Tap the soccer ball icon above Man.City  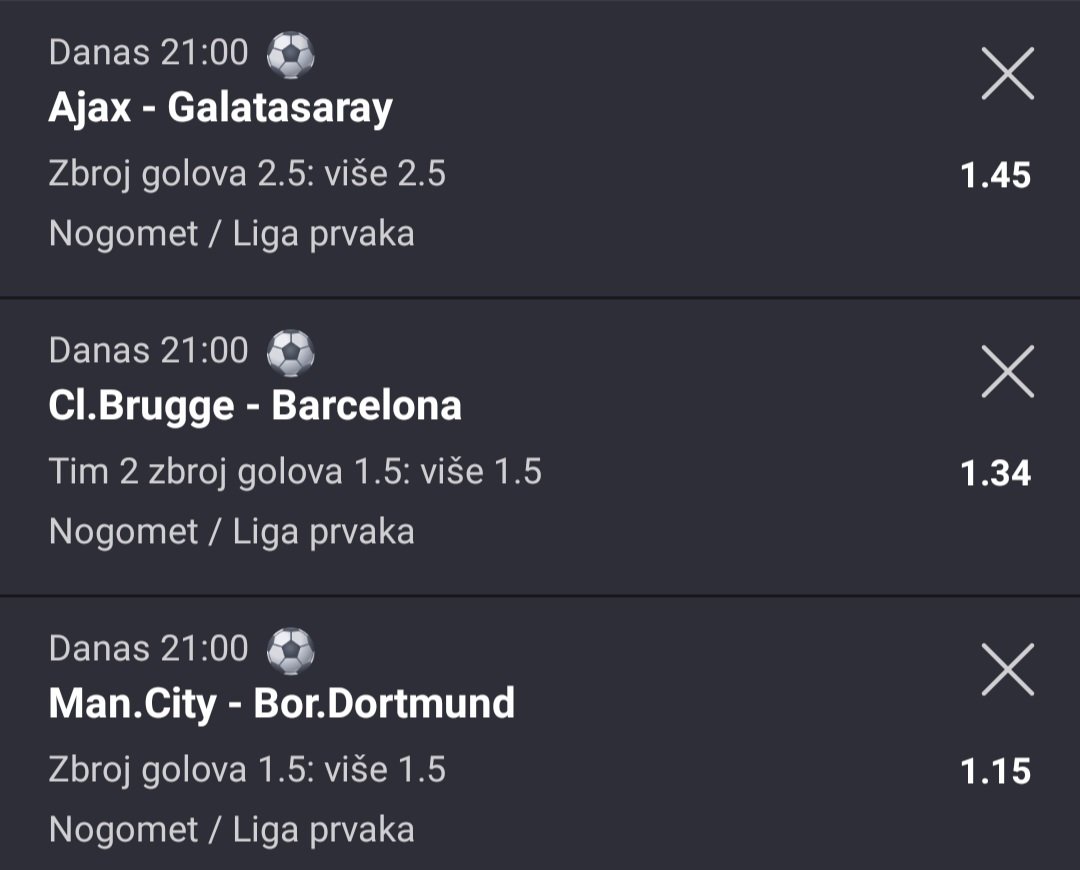pos(290,650)
